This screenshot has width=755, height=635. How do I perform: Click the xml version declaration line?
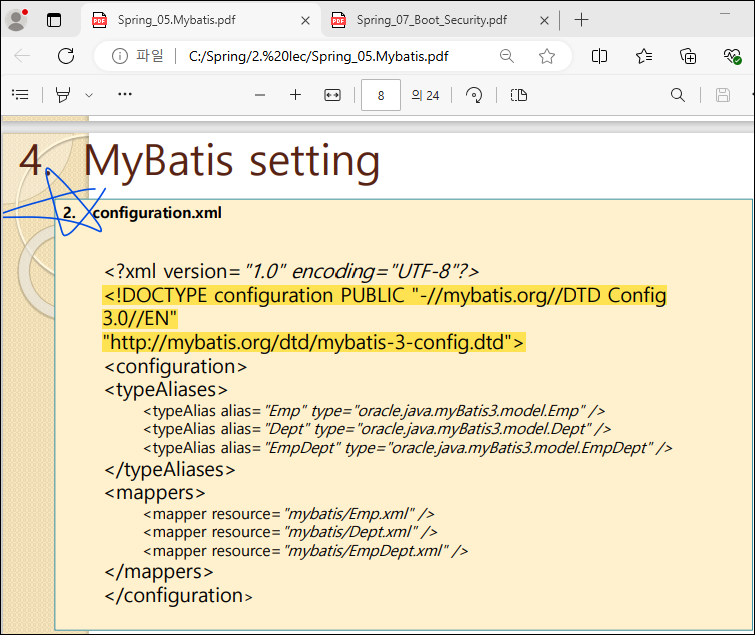292,272
